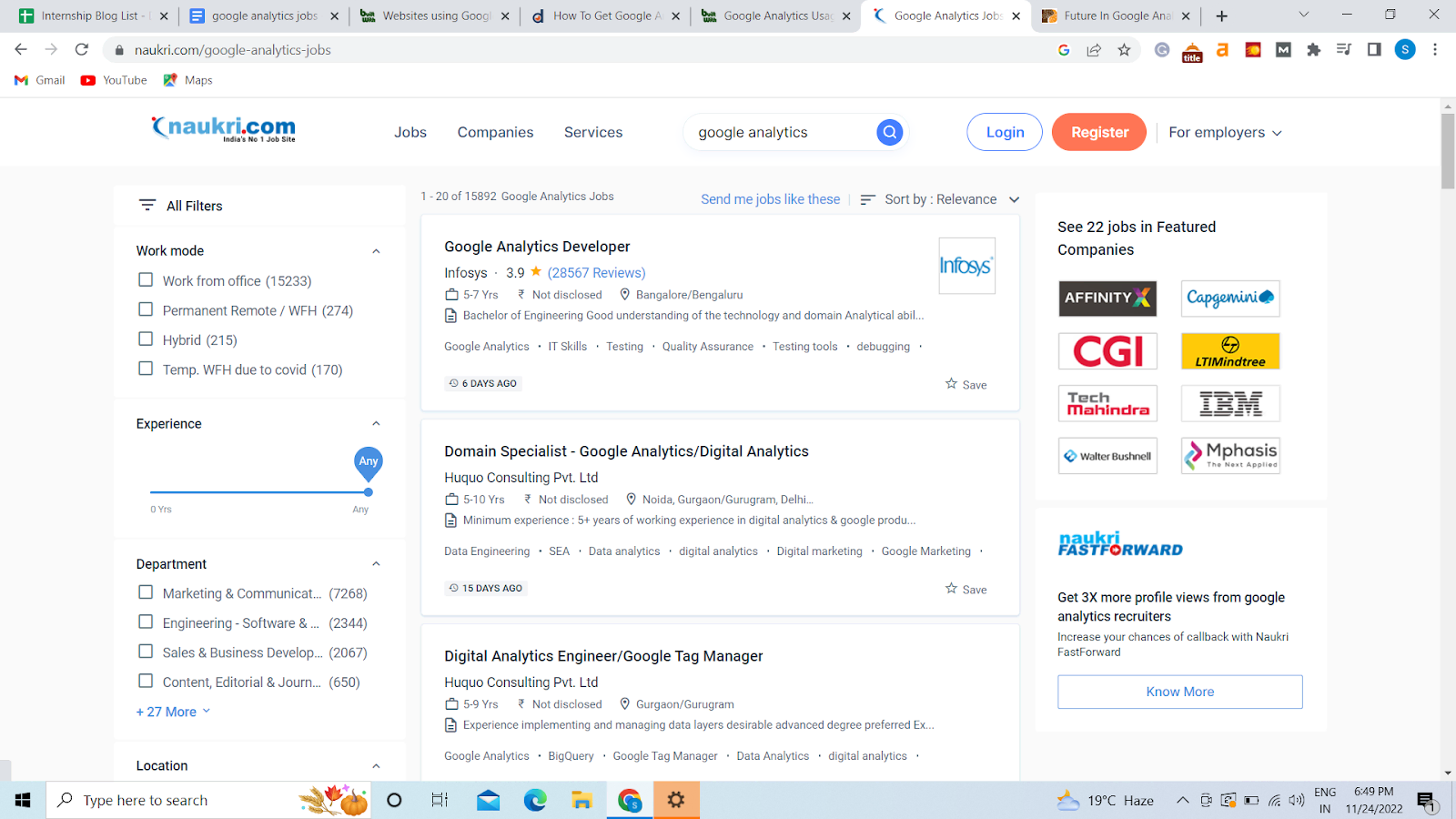Screen dimensions: 1456x819
Task: Bookmark this page with the star icon
Action: point(1125,50)
